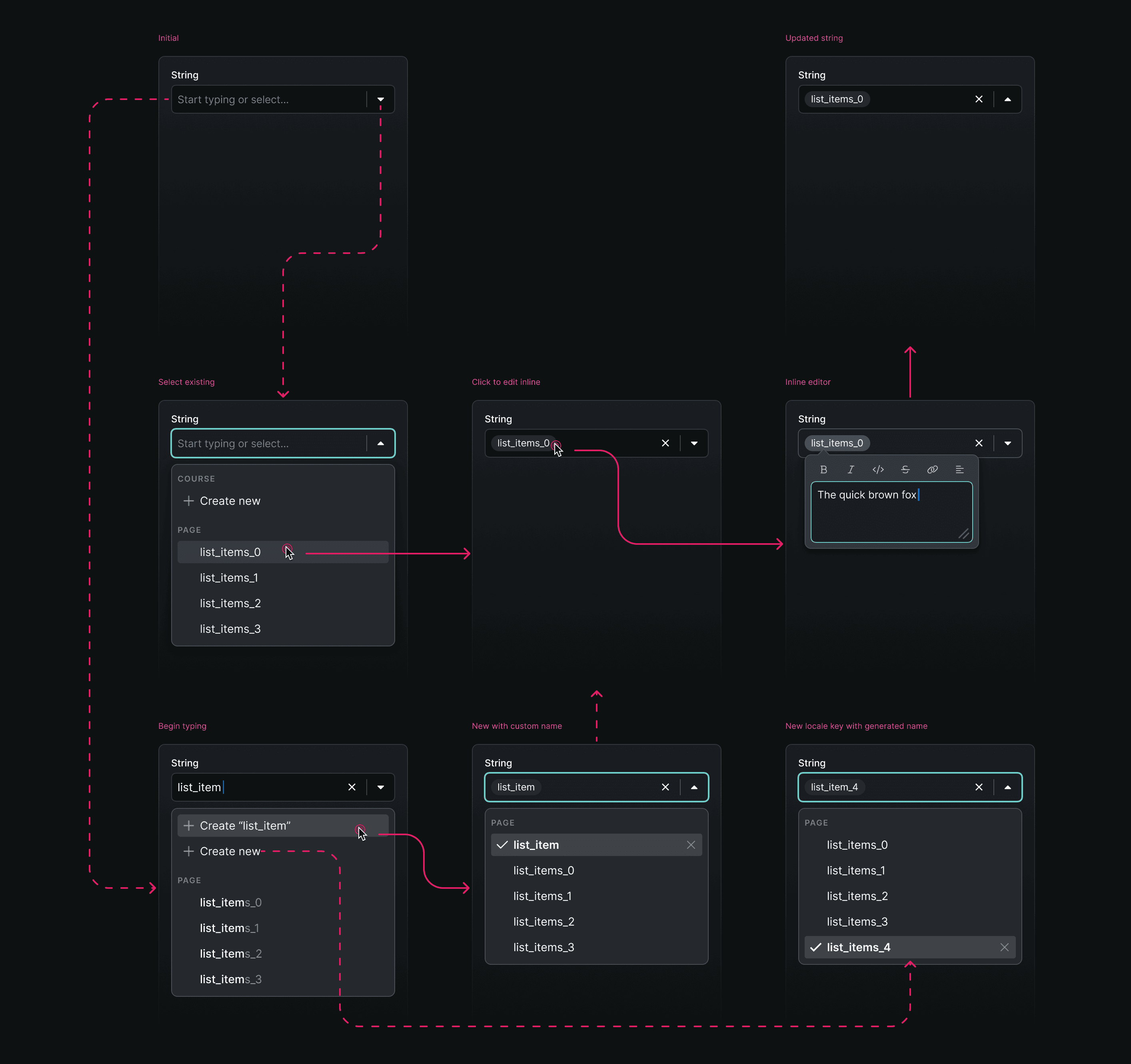Clear list_item in the New with custom name field
Viewport: 1131px width, 1064px height.
pos(665,787)
